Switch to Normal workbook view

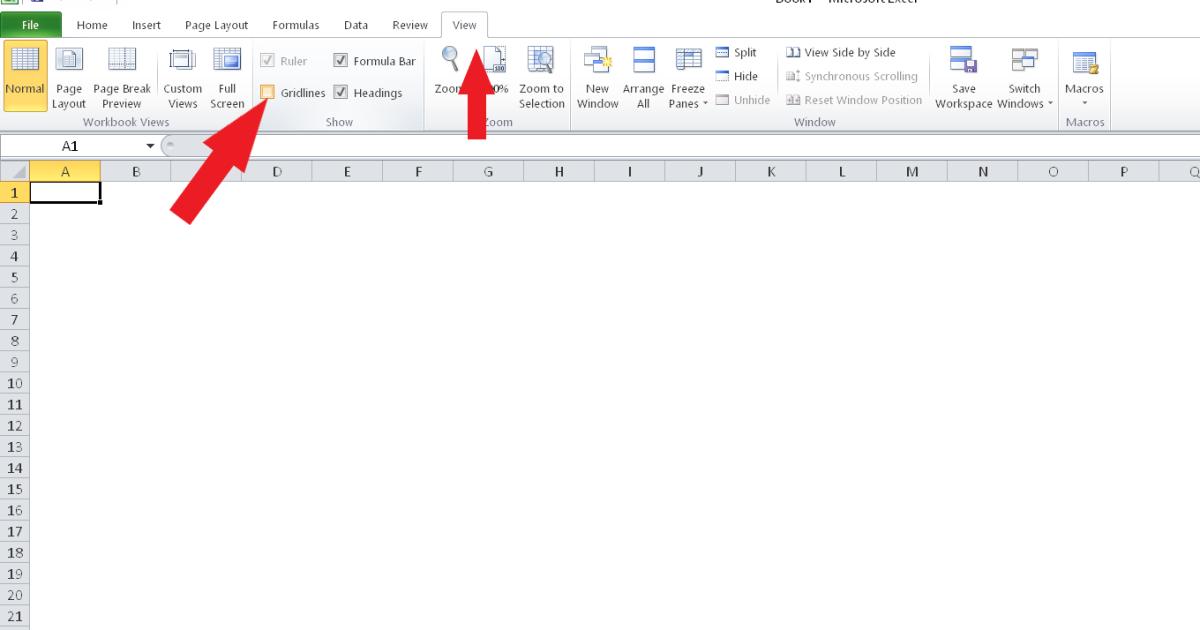coord(24,77)
